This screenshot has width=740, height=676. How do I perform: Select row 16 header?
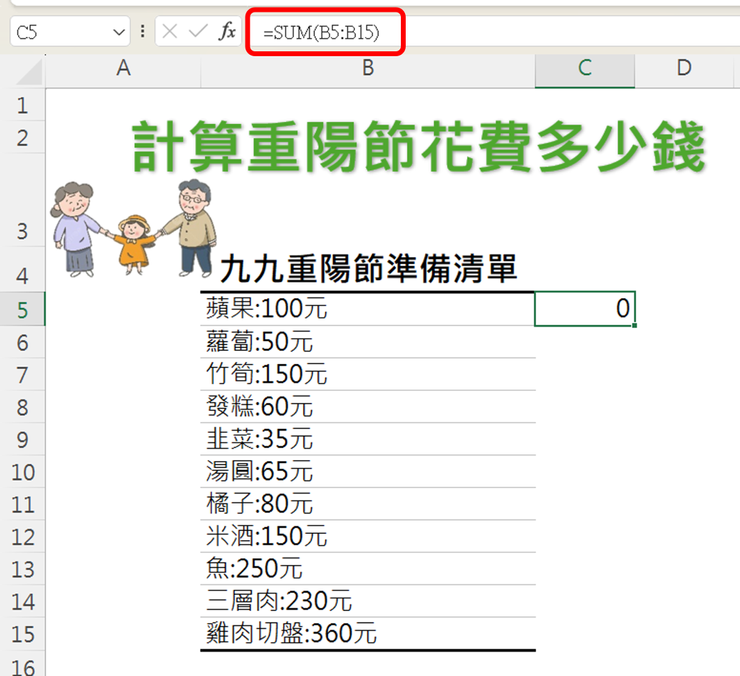click(x=22, y=664)
